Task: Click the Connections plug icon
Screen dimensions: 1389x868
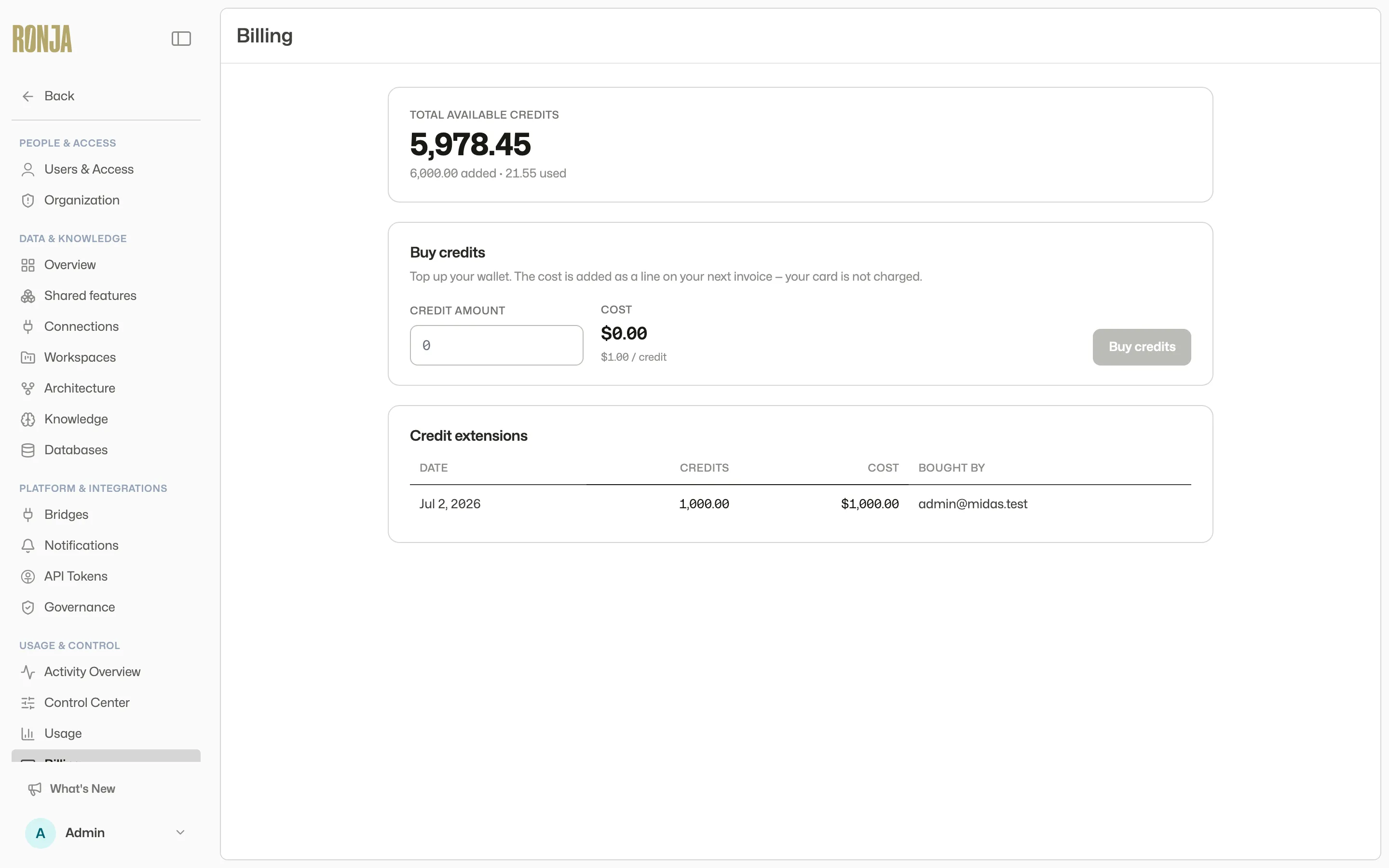Action: [x=27, y=326]
